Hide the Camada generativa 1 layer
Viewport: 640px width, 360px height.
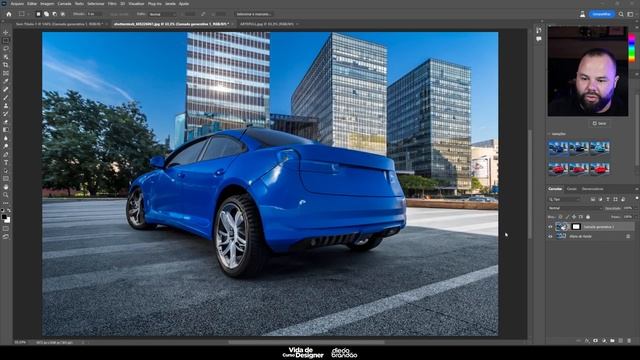[x=550, y=227]
